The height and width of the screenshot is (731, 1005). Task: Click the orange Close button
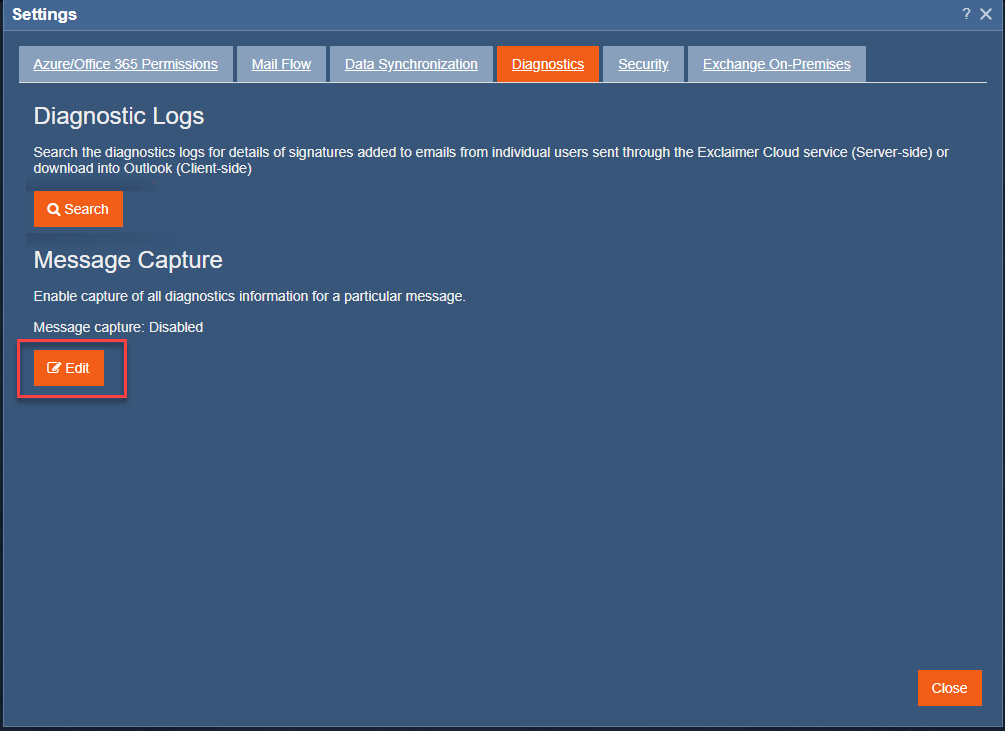tap(949, 688)
